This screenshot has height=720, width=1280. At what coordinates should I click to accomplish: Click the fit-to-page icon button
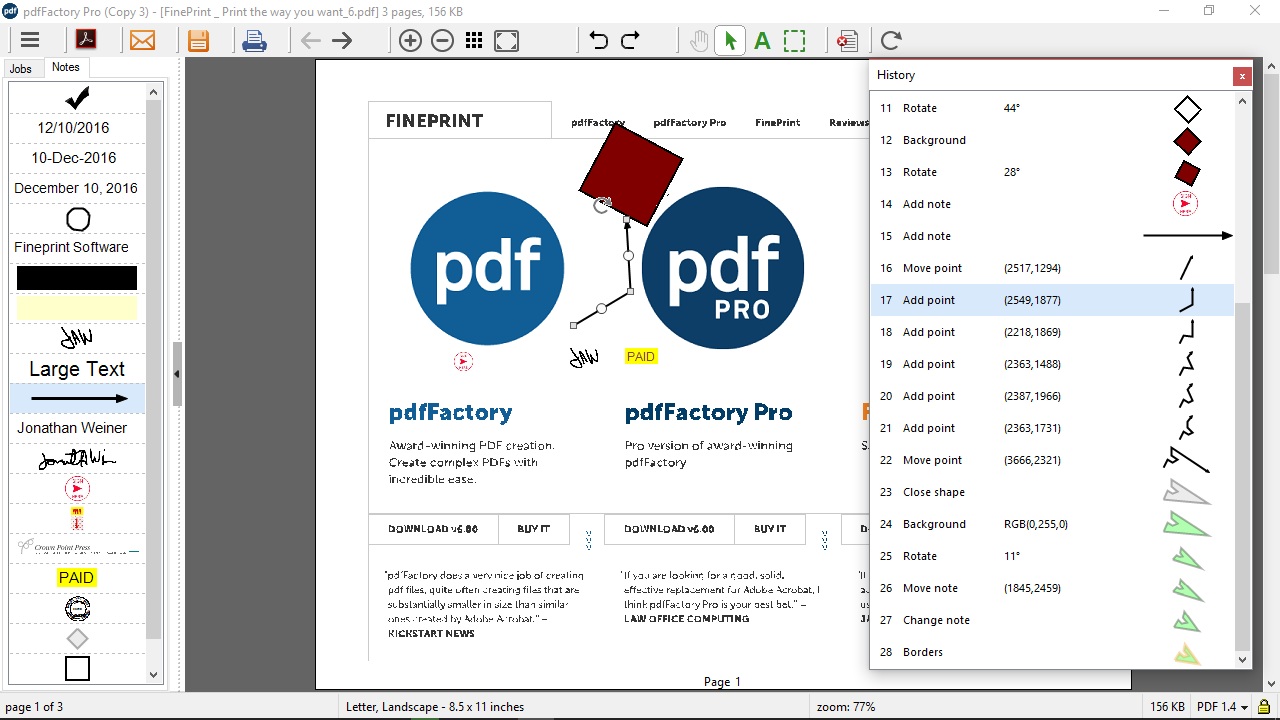click(506, 41)
